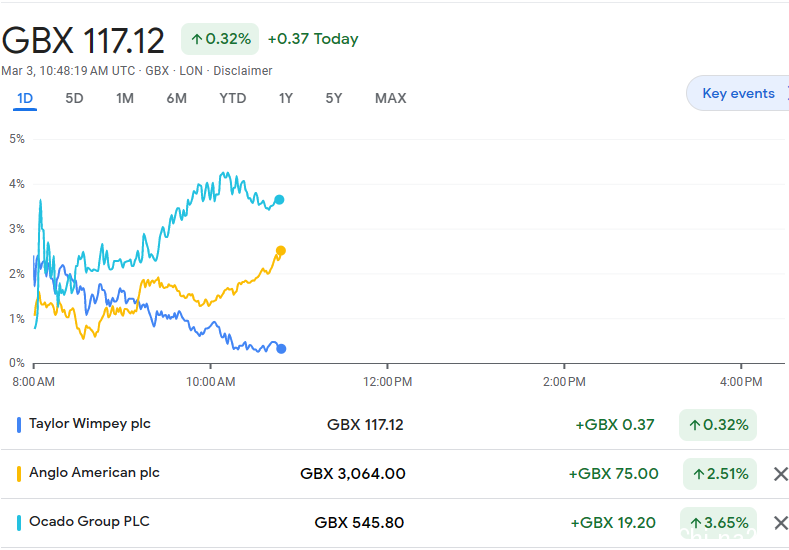Click the +GBX 0.37 change value
The height and width of the screenshot is (550, 789).
[615, 425]
